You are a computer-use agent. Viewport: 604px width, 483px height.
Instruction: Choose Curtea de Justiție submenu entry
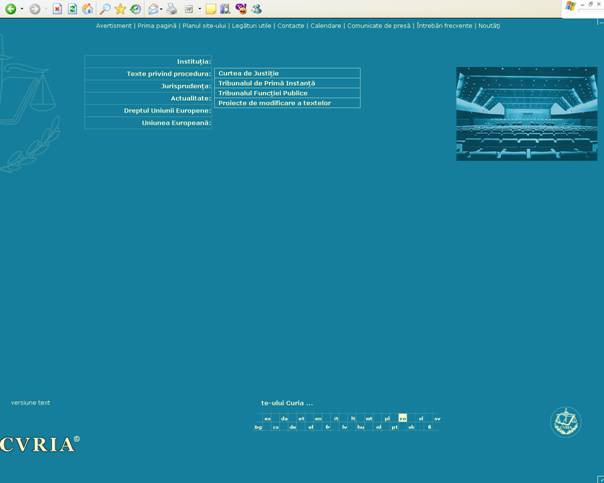287,73
